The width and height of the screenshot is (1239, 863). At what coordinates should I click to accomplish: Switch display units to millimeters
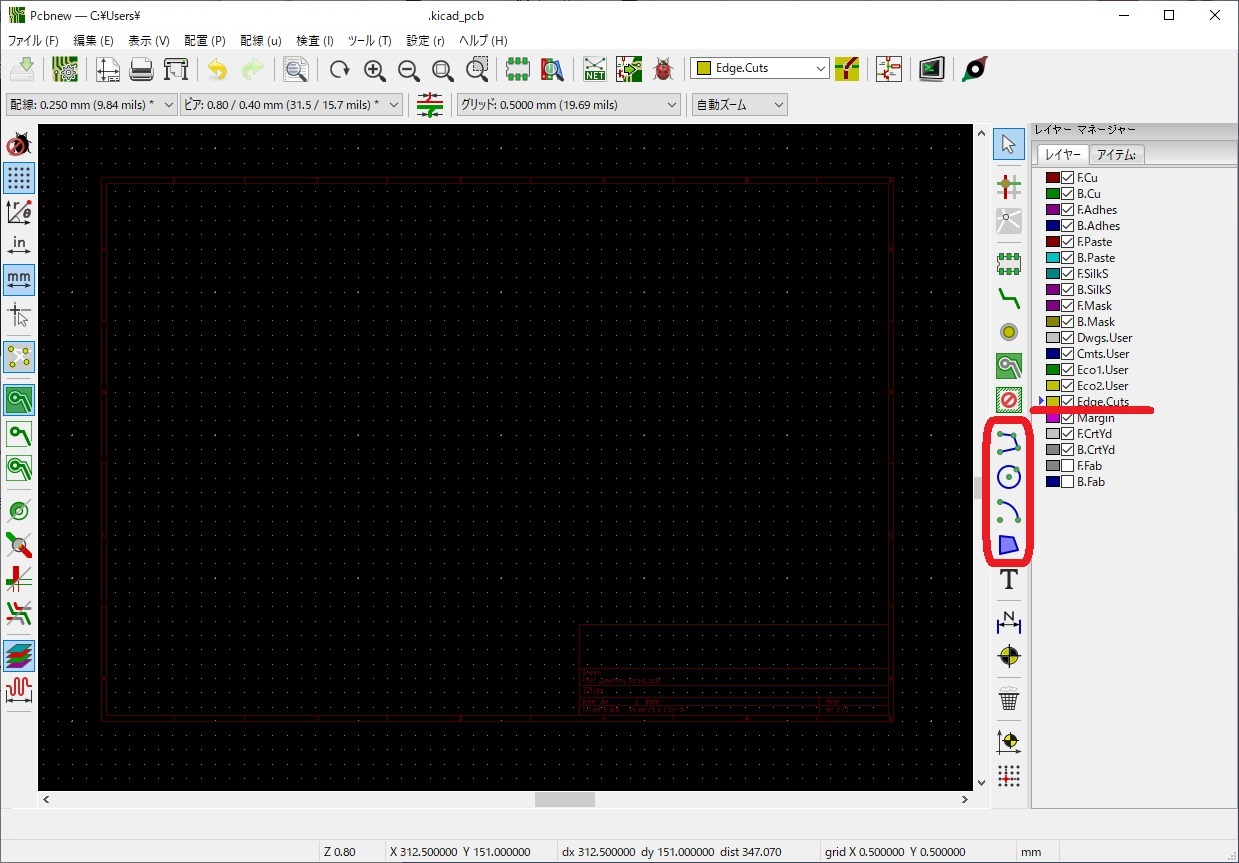tap(19, 280)
